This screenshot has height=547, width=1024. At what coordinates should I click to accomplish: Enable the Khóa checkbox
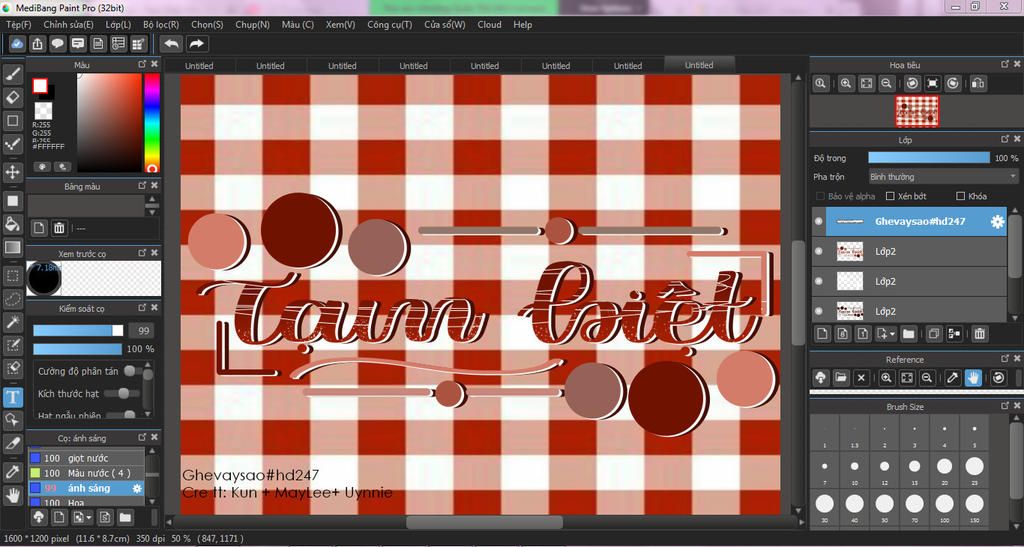pyautogui.click(x=960, y=196)
